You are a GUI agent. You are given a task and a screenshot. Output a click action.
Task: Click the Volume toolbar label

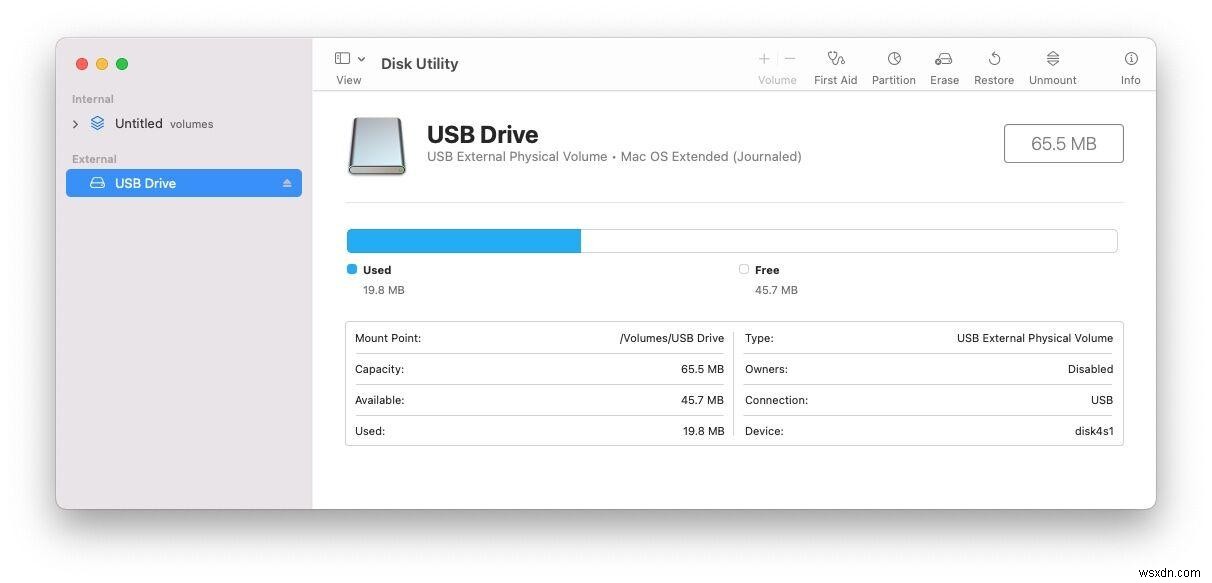[777, 80]
